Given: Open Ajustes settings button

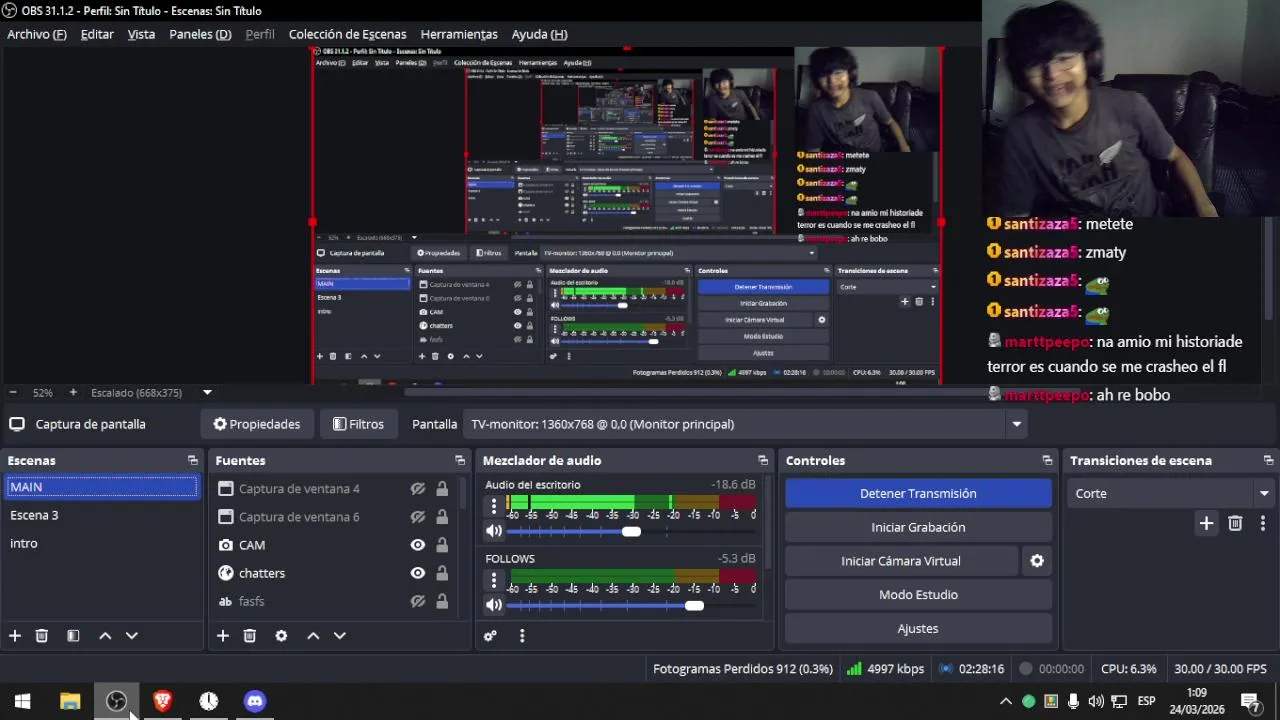Looking at the screenshot, I should tap(918, 629).
